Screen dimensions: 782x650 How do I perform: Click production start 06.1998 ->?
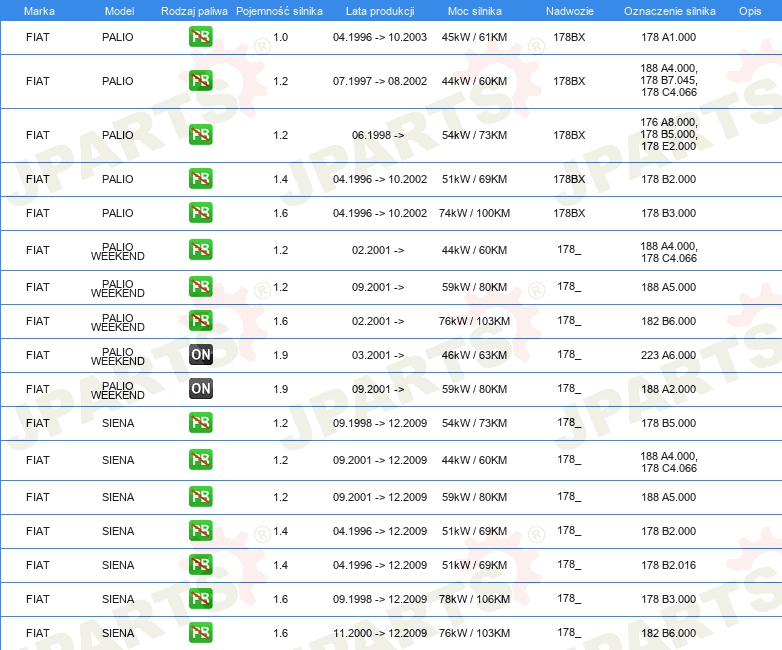(378, 135)
